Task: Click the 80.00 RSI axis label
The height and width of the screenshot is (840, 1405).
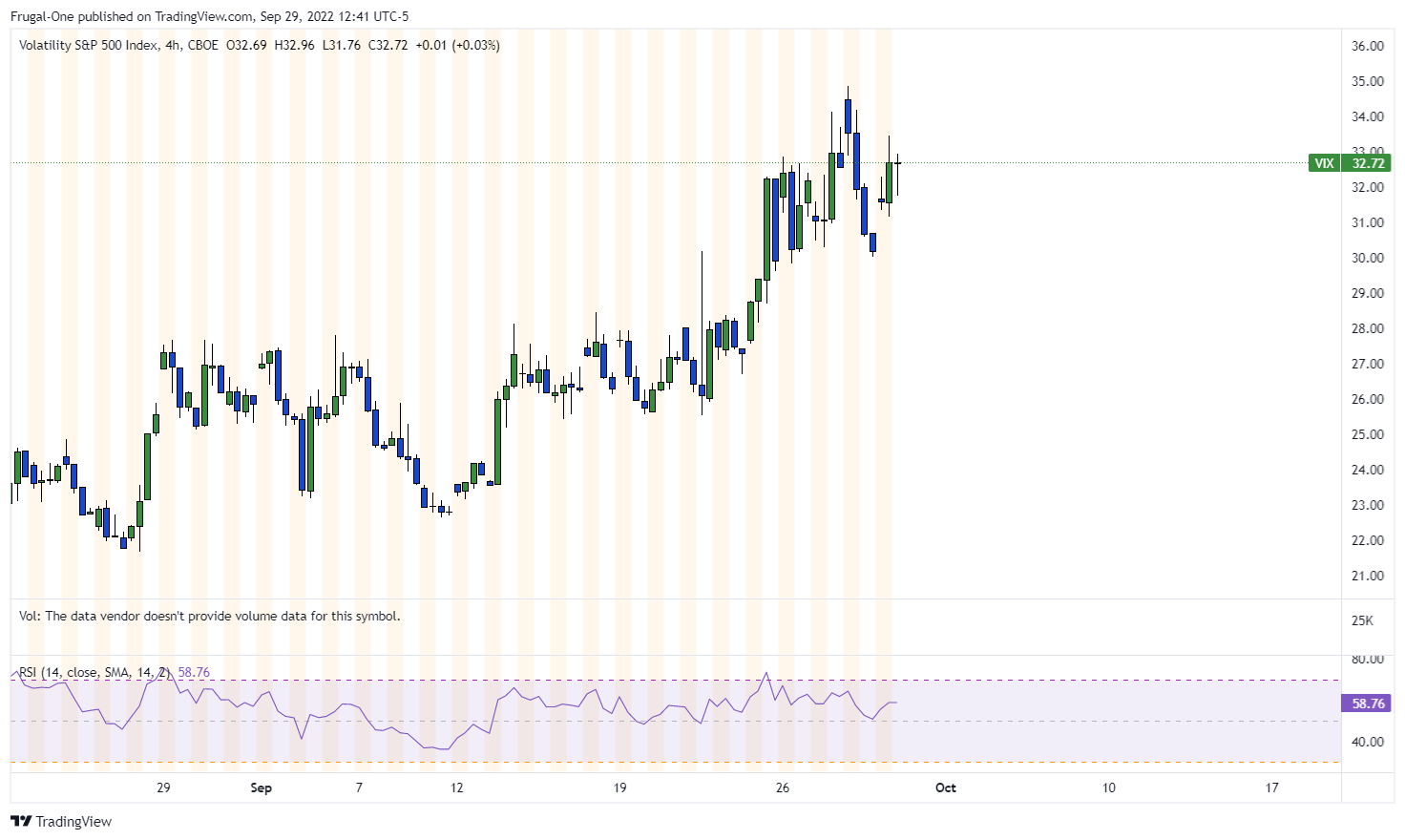Action: pos(1368,659)
